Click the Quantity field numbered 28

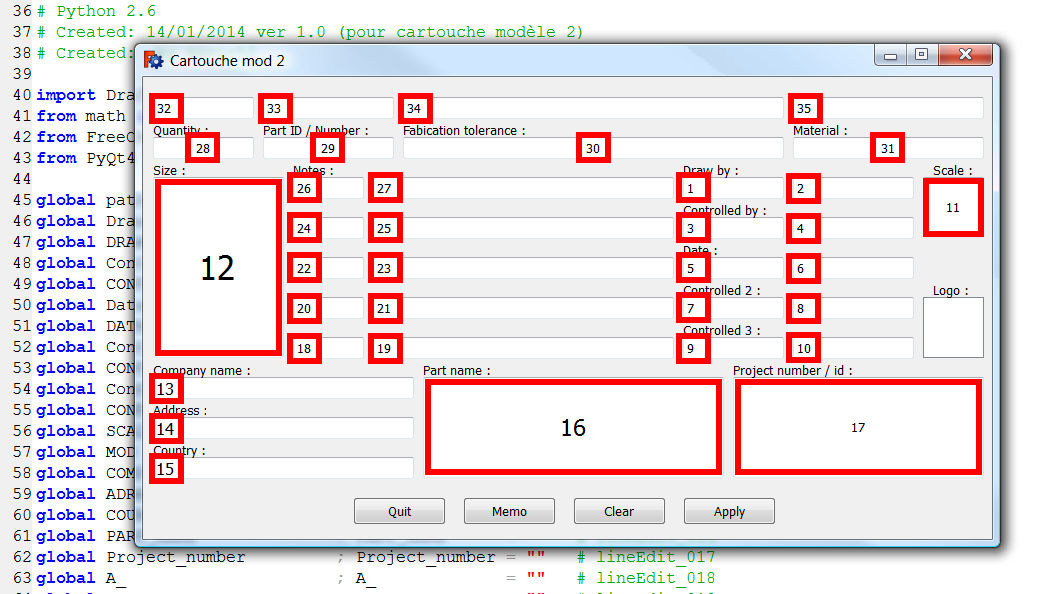point(203,148)
